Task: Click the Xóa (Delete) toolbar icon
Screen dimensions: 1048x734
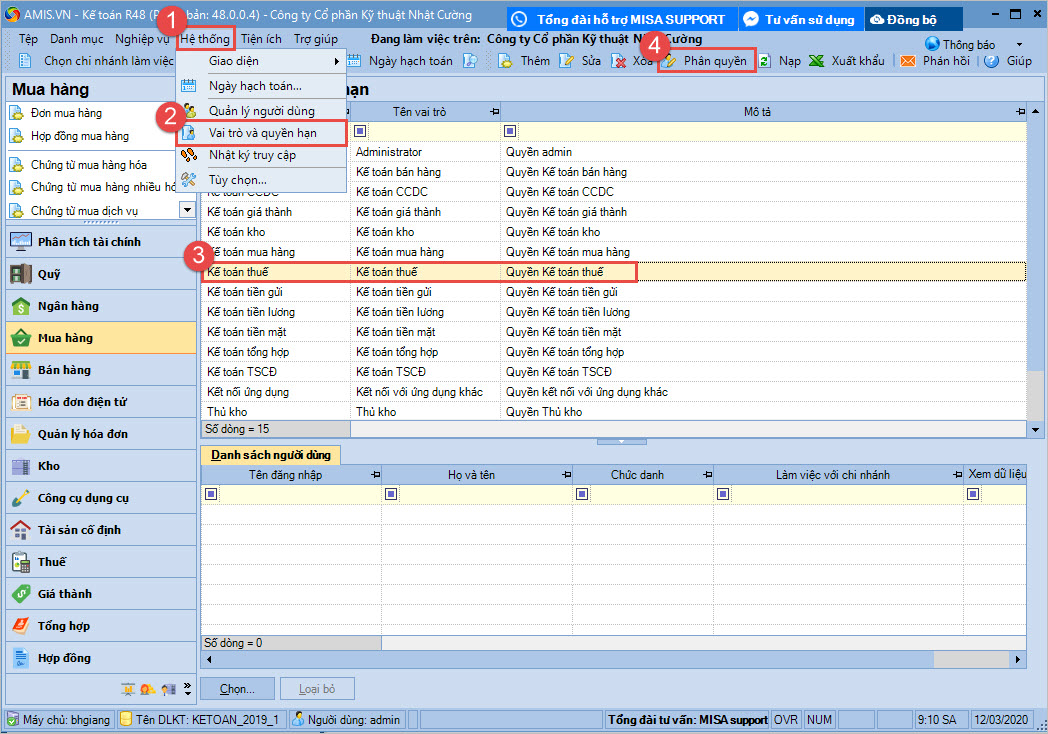Action: tap(619, 61)
